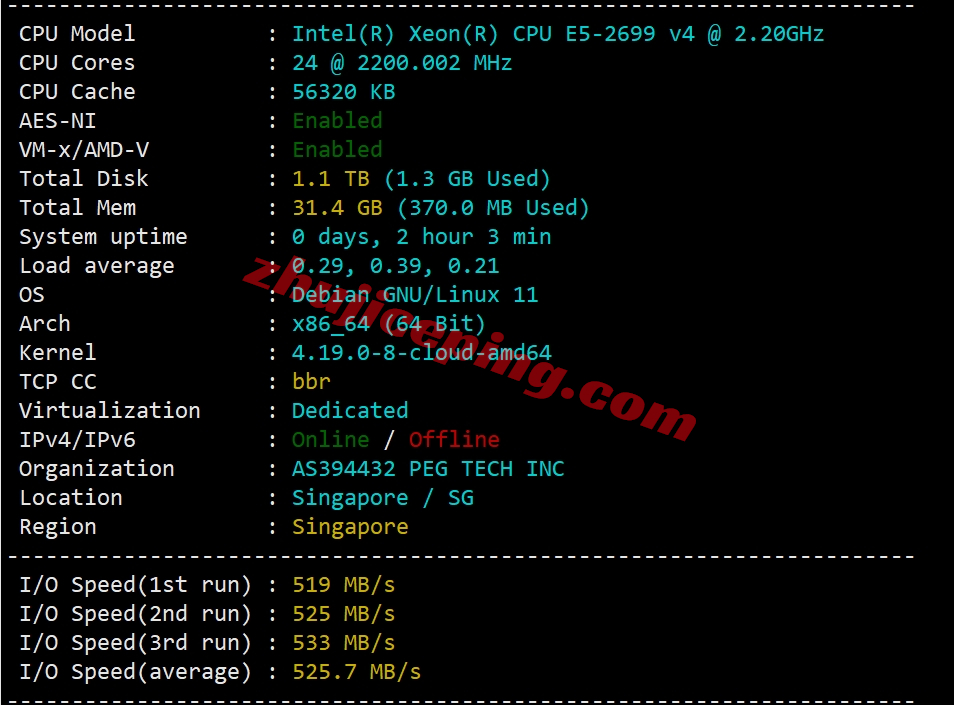Click the Load average numbers
Viewport: 954px width, 705px height.
pos(395,266)
